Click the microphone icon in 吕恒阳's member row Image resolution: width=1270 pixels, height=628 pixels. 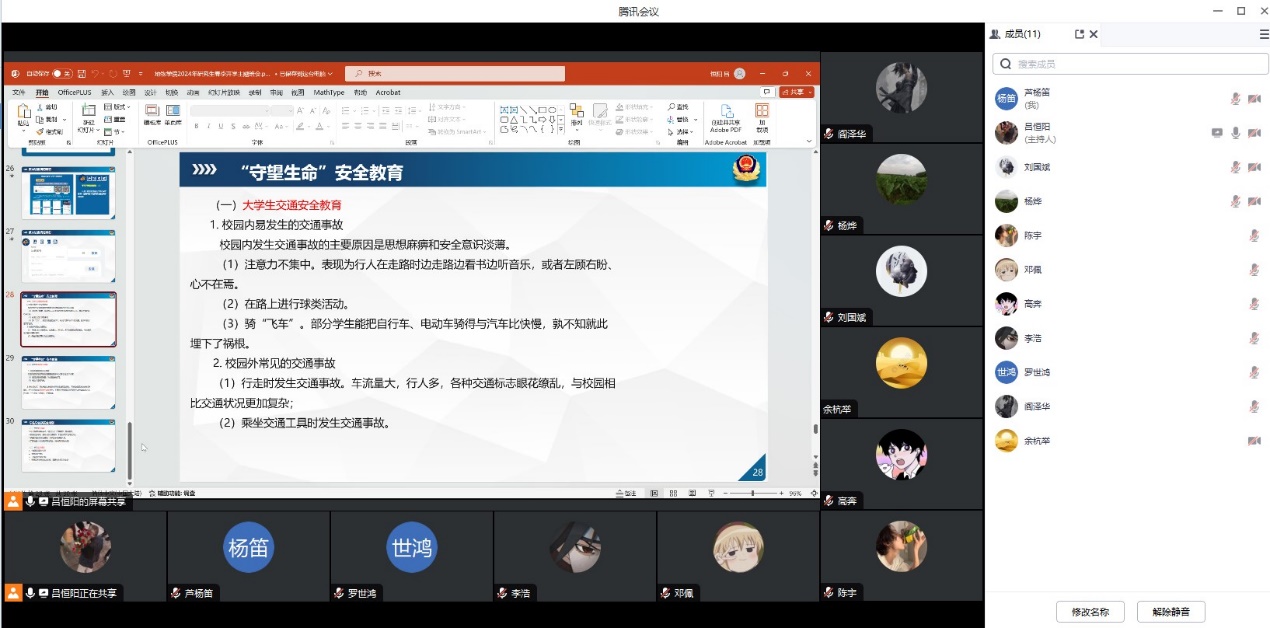(1236, 133)
